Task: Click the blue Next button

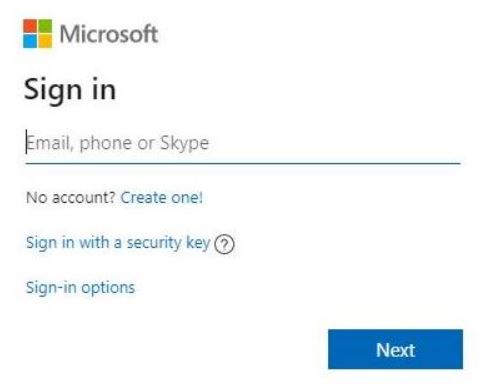Action: (395, 349)
